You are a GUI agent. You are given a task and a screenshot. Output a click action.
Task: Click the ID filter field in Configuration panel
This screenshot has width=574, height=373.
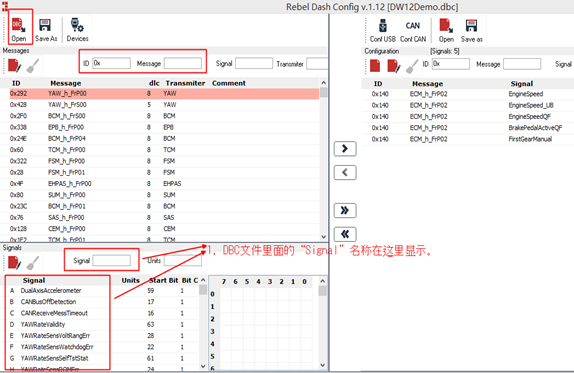tap(451, 64)
